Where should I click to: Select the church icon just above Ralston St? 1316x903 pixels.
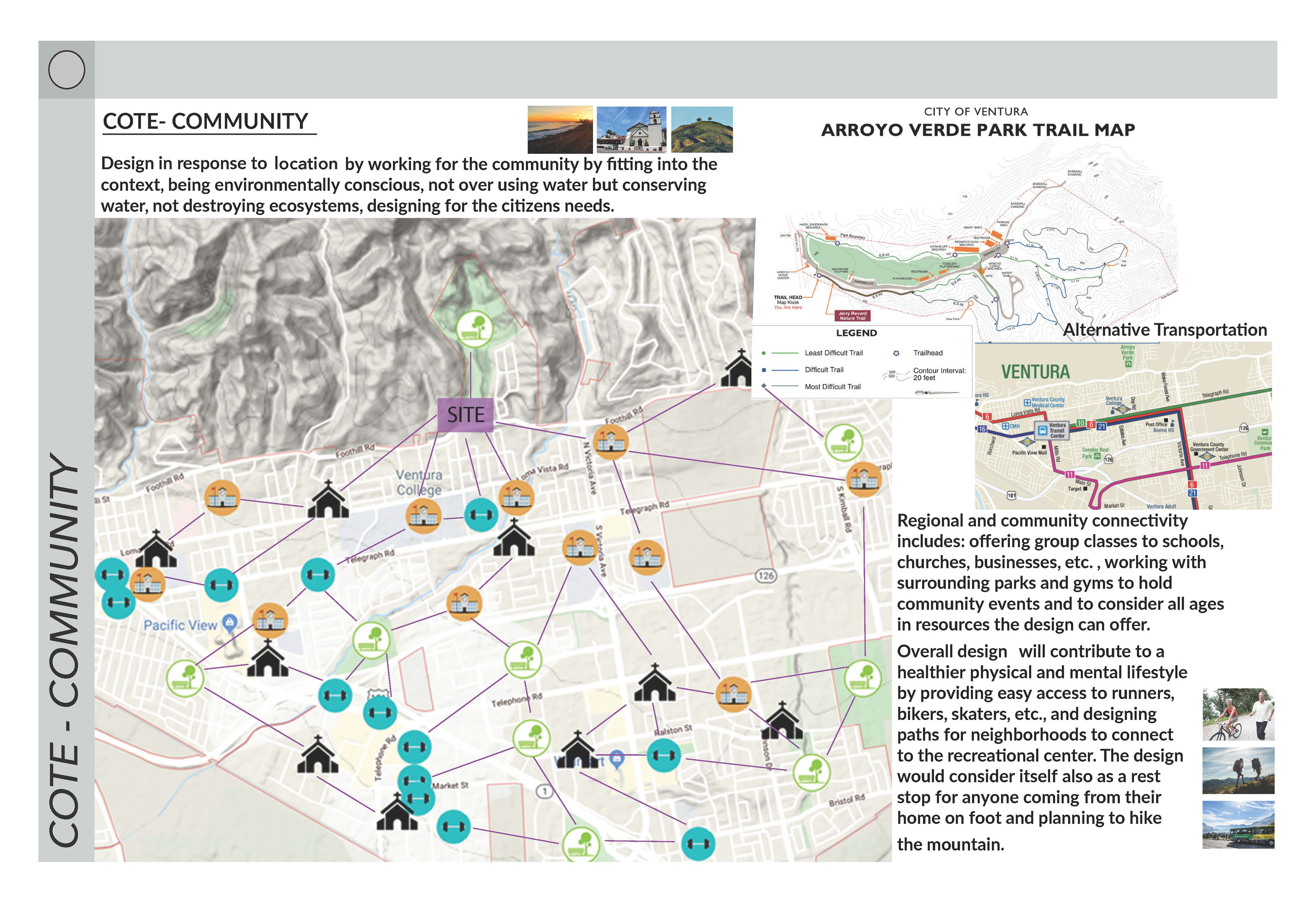(654, 682)
